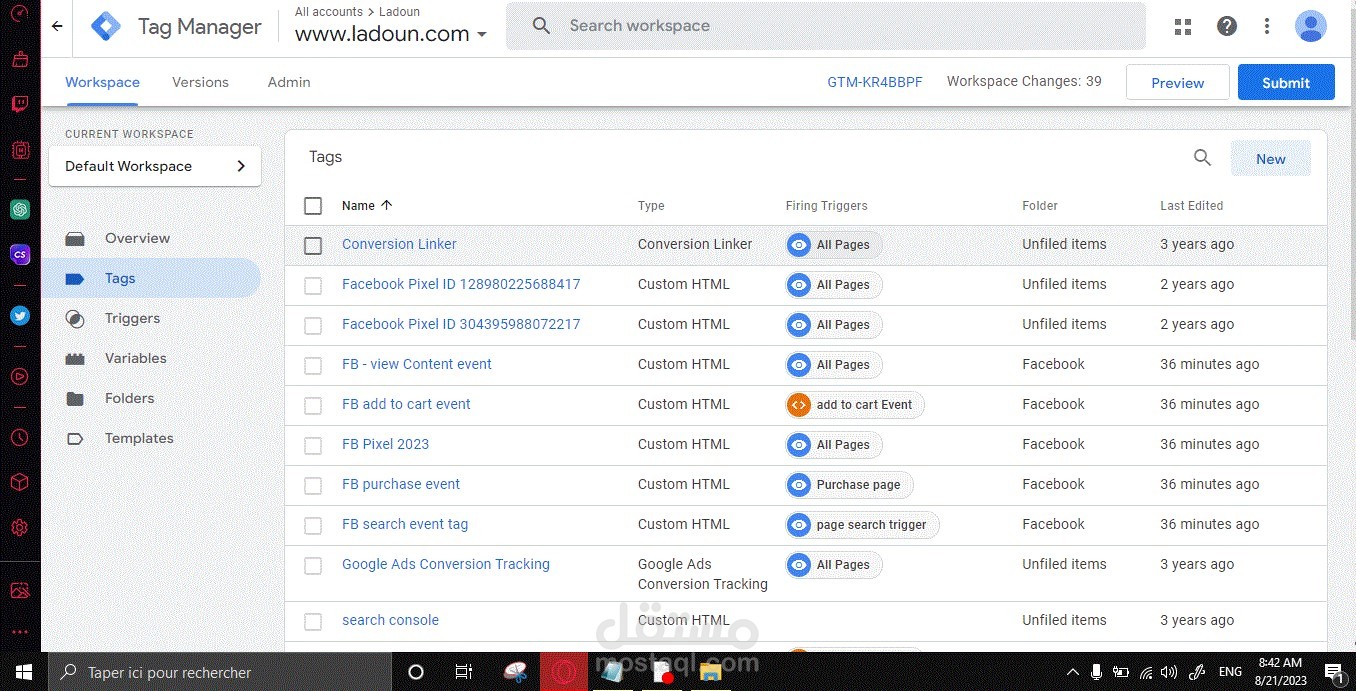This screenshot has height=691, width=1356.
Task: Switch to the Versions tab
Action: pos(200,83)
